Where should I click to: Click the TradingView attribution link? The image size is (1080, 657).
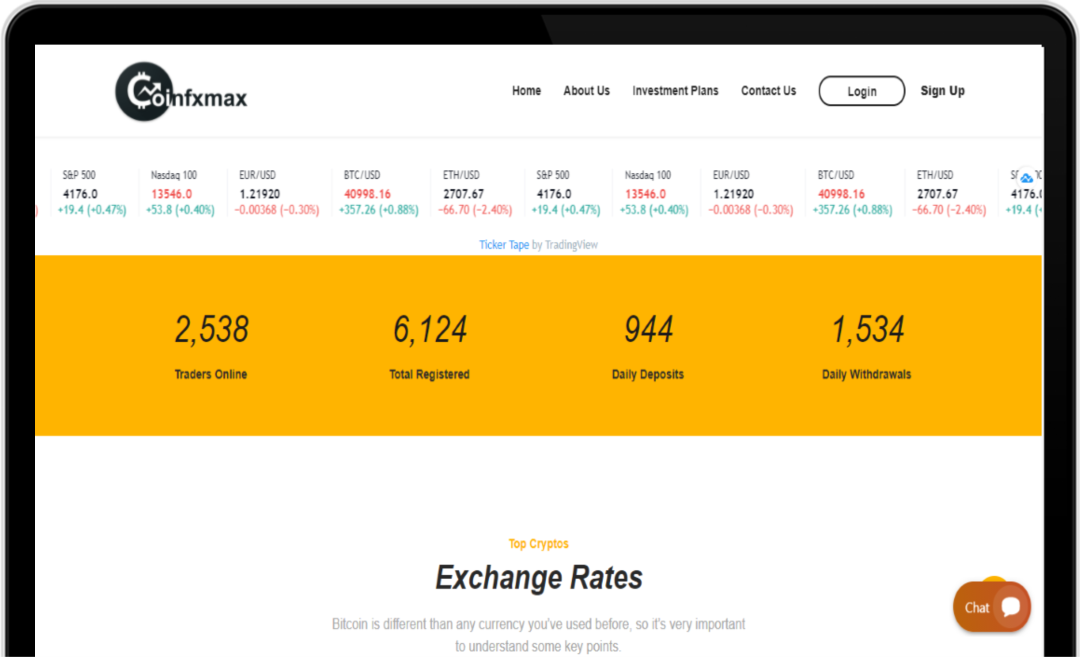coord(571,245)
